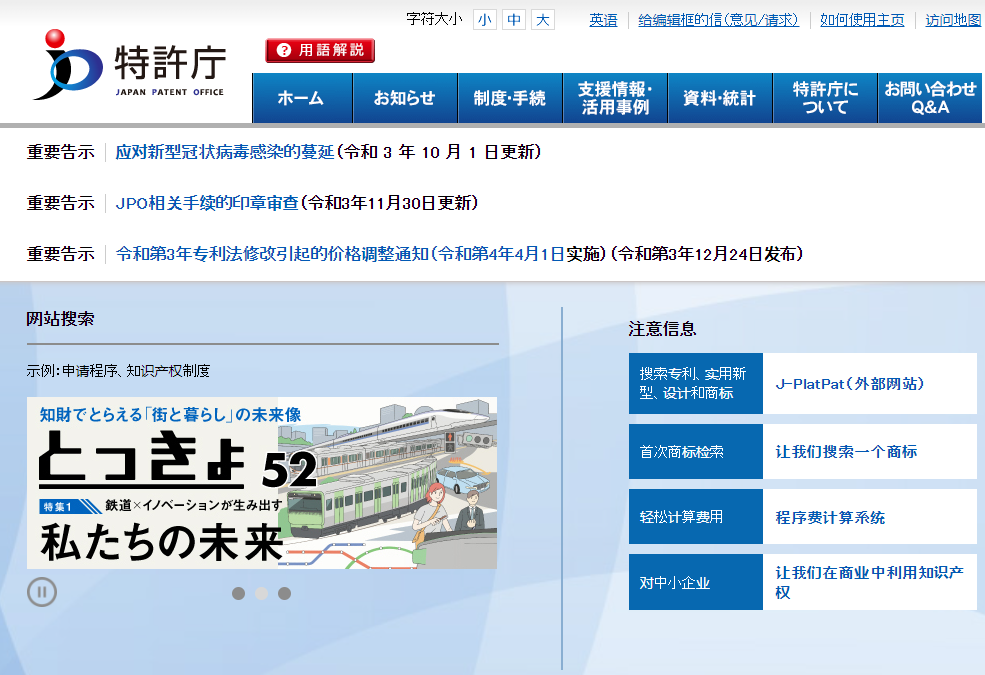Open the お問い合わせQ&A section
Viewport: 985px width, 675px height.
coord(930,99)
